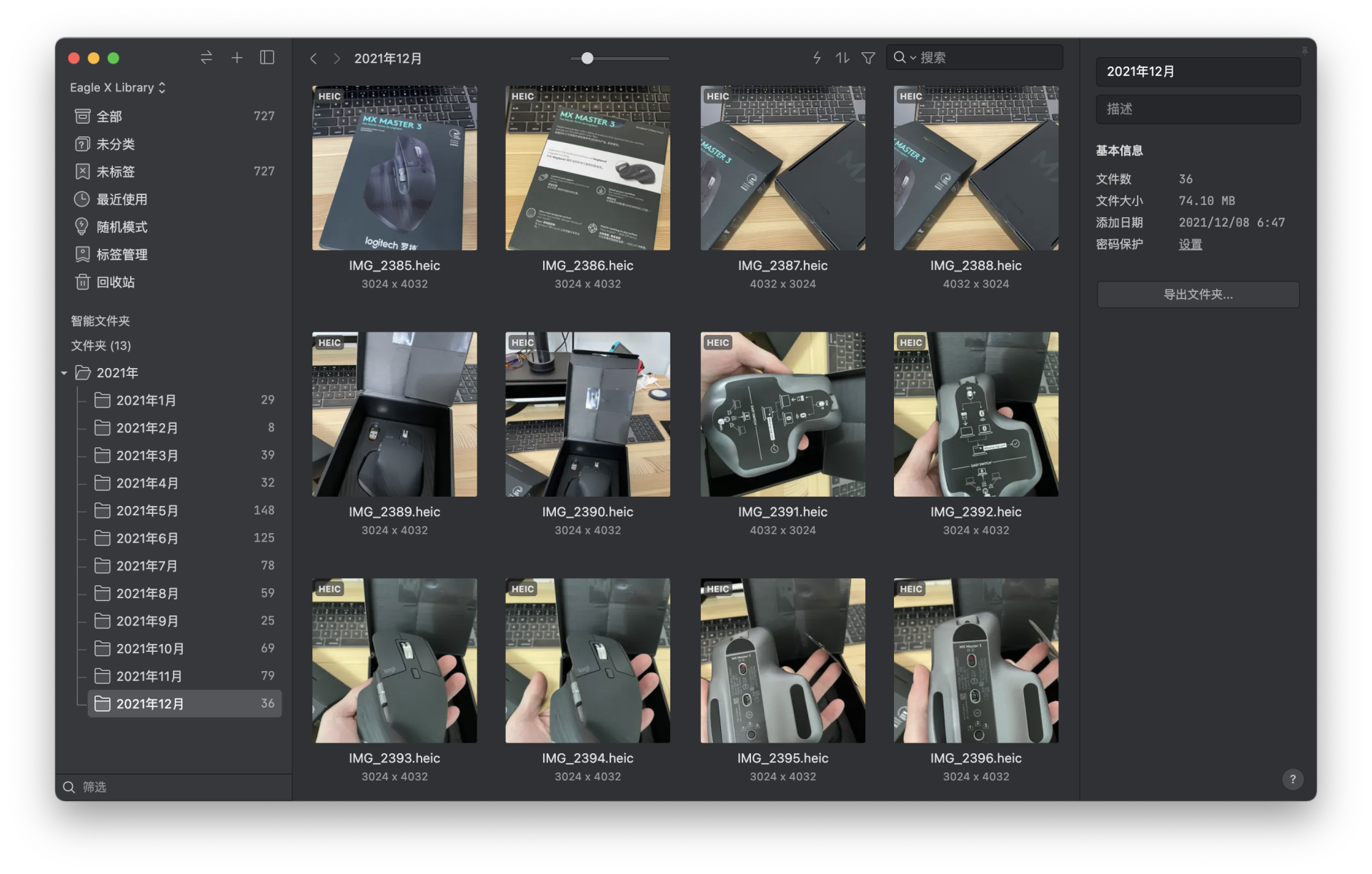
Task: Open the 2021年11月 folder
Action: [x=184, y=676]
